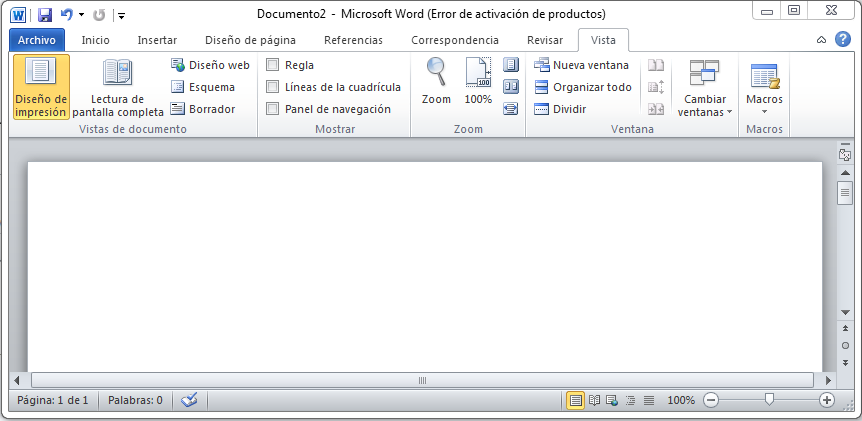The width and height of the screenshot is (862, 421).
Task: Enable the Regla checkbox
Action: point(273,65)
